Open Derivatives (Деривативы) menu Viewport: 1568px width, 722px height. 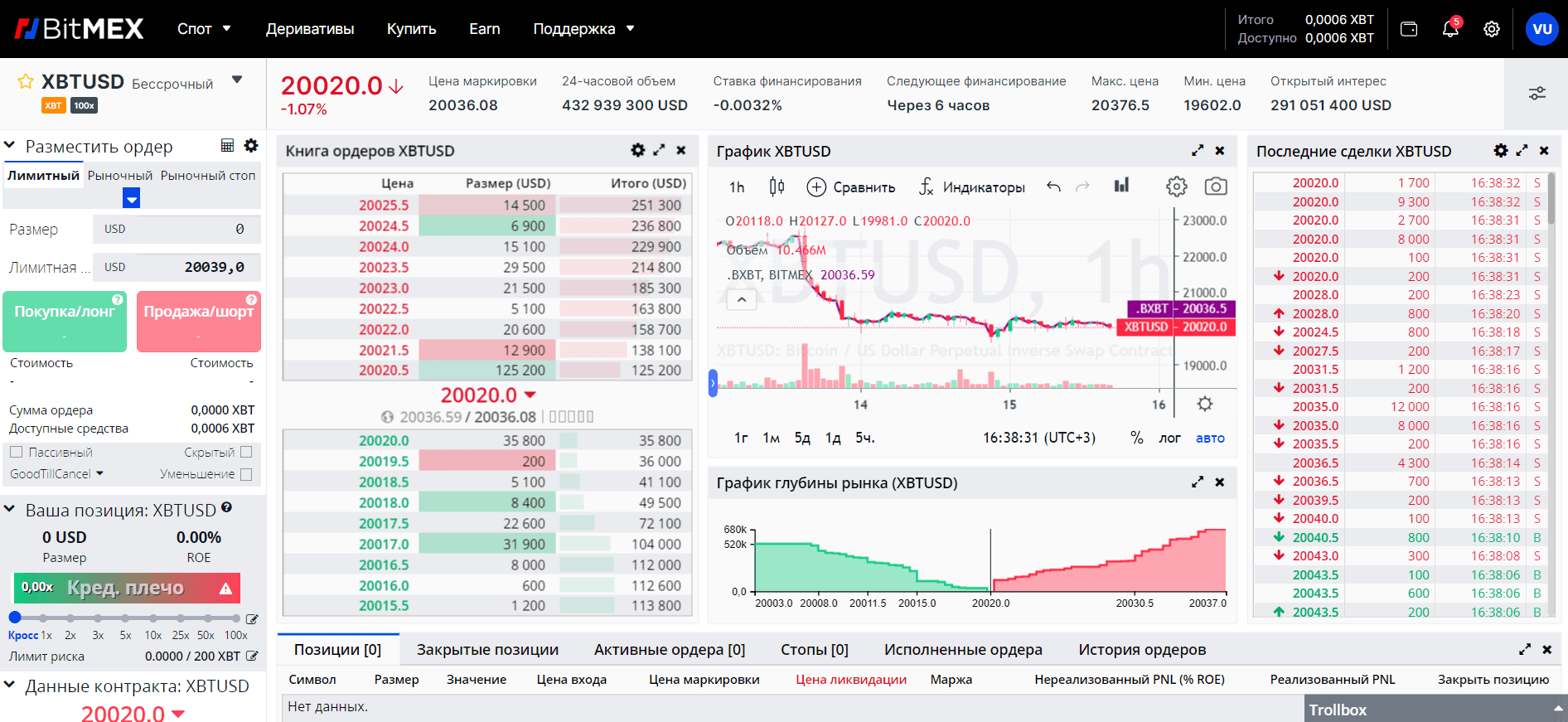coord(310,29)
